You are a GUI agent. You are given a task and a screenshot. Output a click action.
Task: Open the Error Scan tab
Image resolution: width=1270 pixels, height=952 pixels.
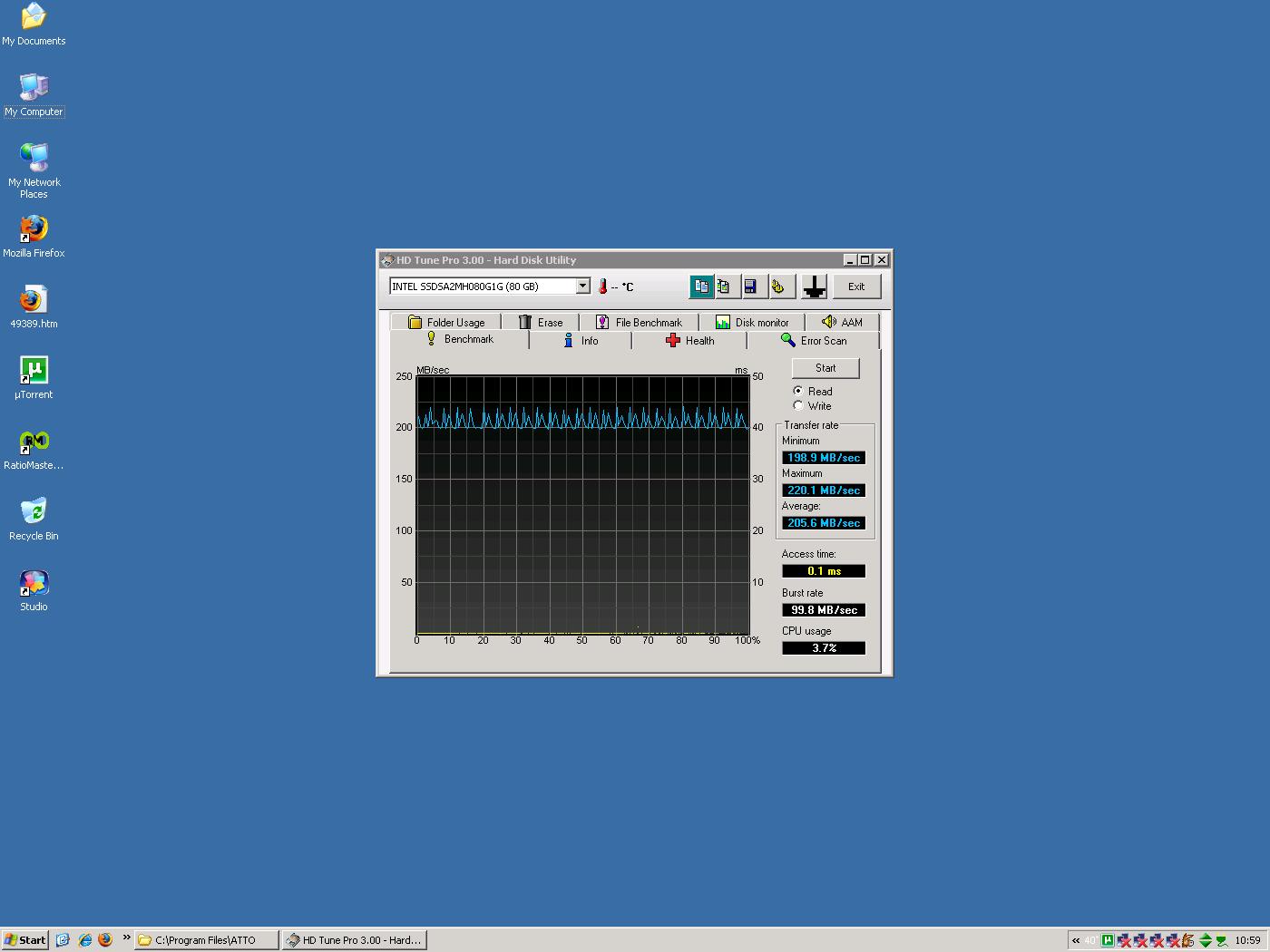click(814, 341)
